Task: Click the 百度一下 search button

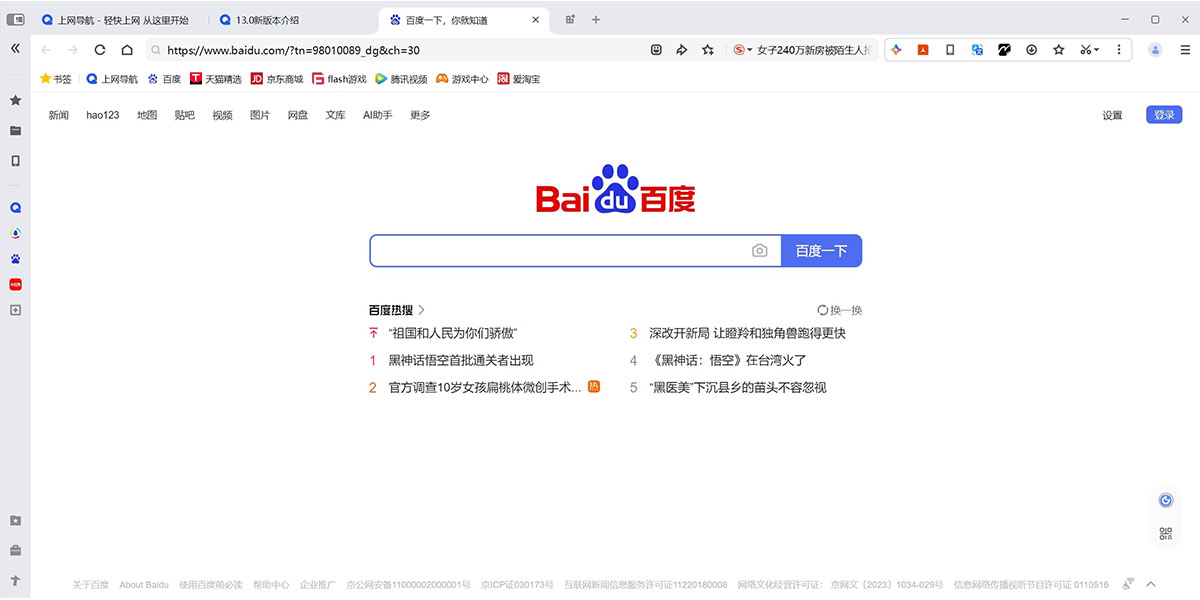Action: pos(821,250)
